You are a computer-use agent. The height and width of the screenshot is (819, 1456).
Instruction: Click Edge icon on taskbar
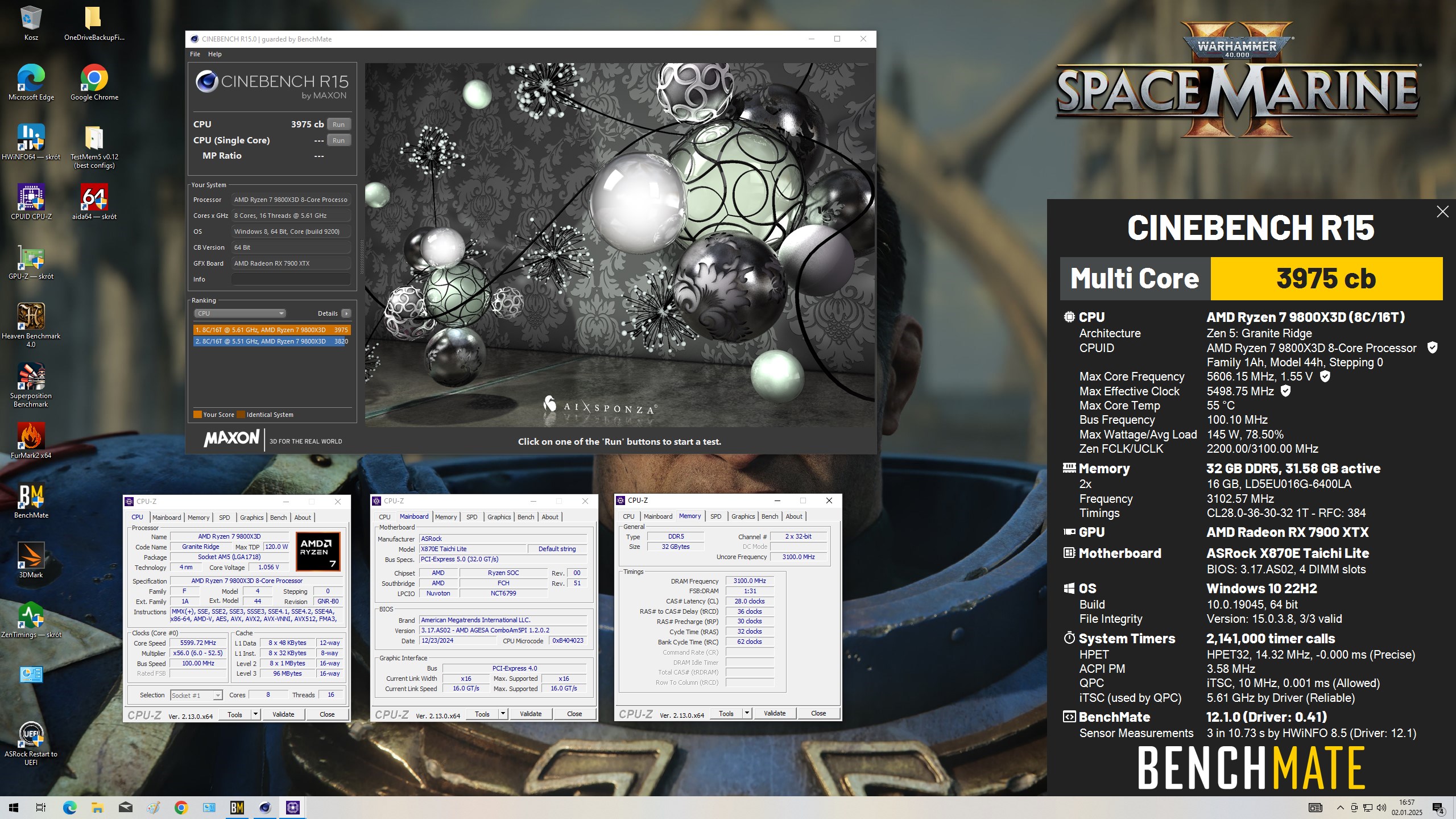(69, 808)
